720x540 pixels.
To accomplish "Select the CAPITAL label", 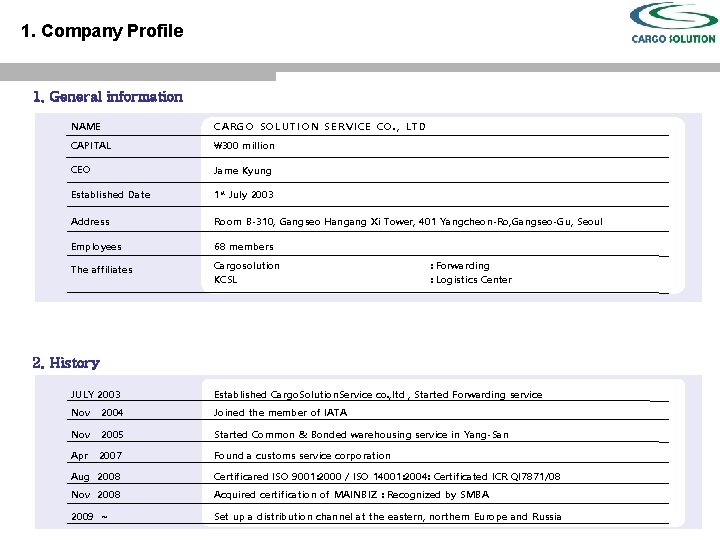I will tap(91, 146).
